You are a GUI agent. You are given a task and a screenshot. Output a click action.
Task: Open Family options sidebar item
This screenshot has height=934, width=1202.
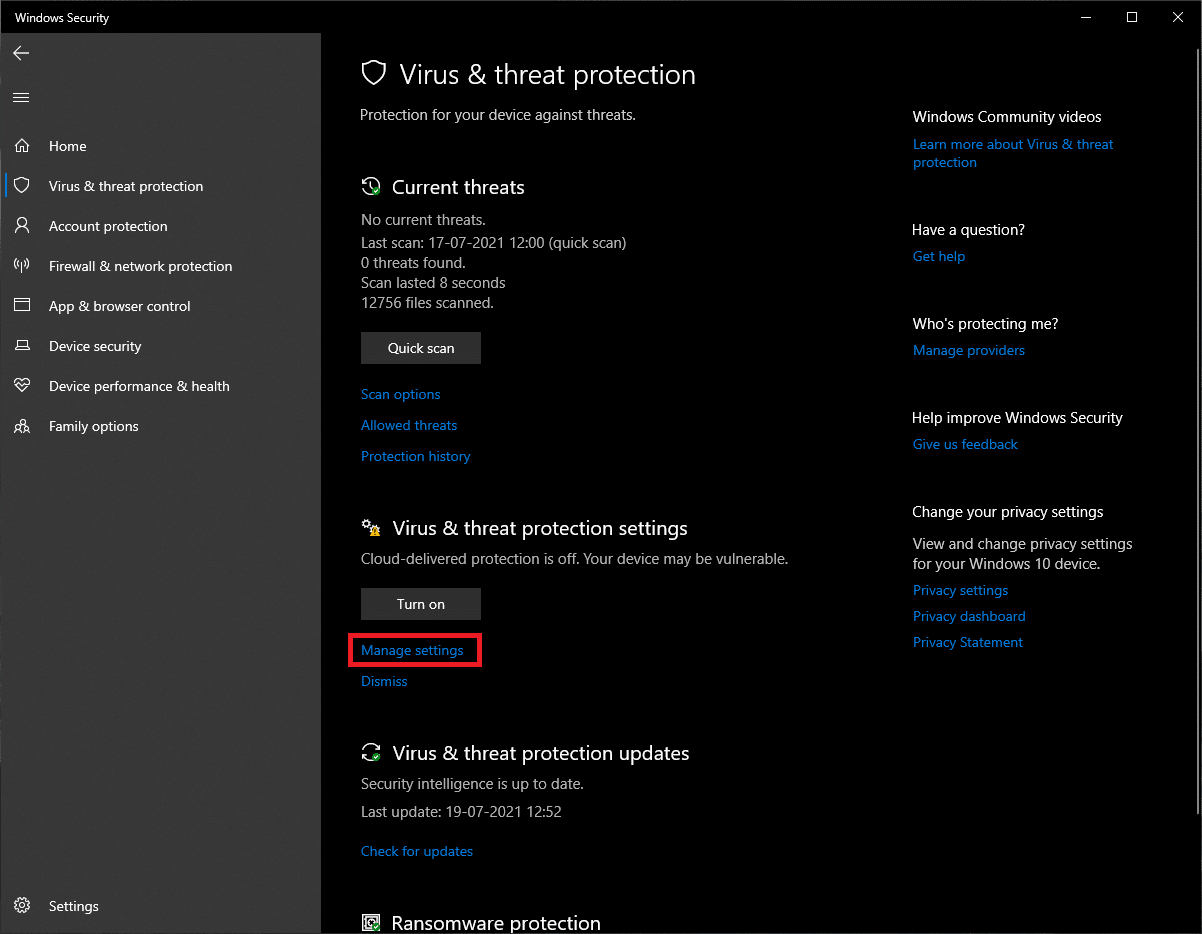click(94, 426)
